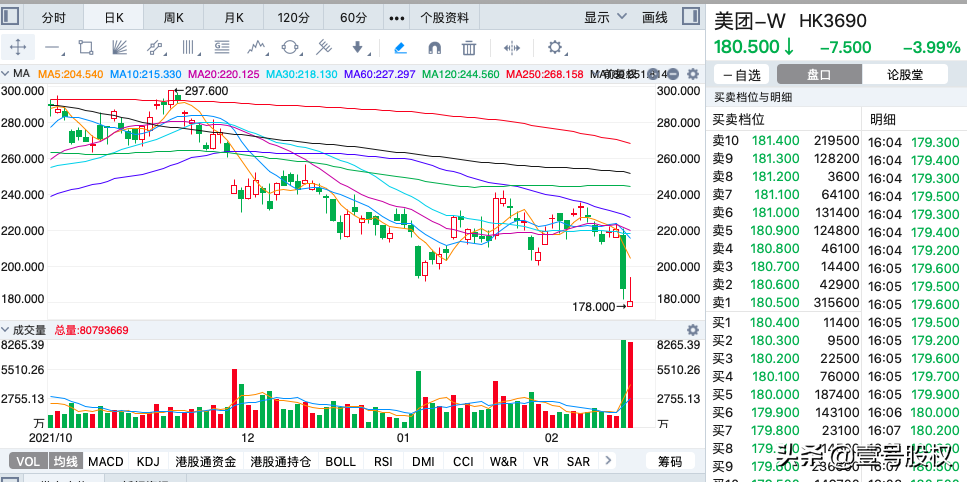Select the straight line drawing tool

pyautogui.click(x=53, y=47)
